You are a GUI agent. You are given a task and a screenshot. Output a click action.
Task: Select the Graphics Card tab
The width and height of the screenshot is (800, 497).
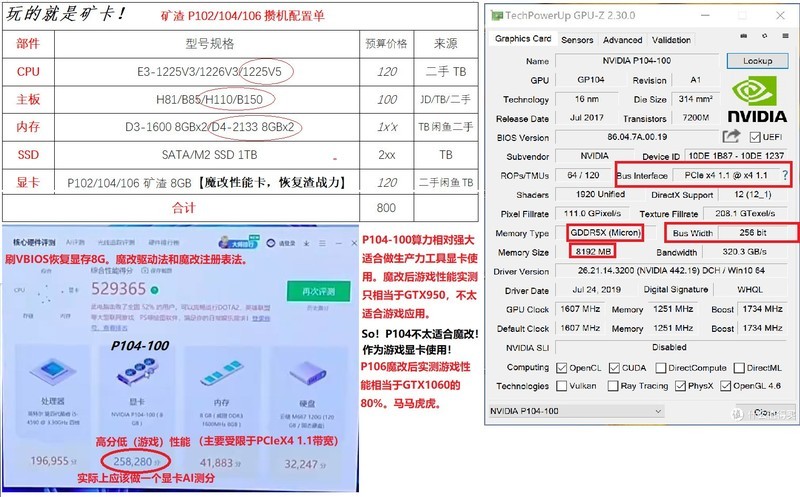pyautogui.click(x=523, y=39)
